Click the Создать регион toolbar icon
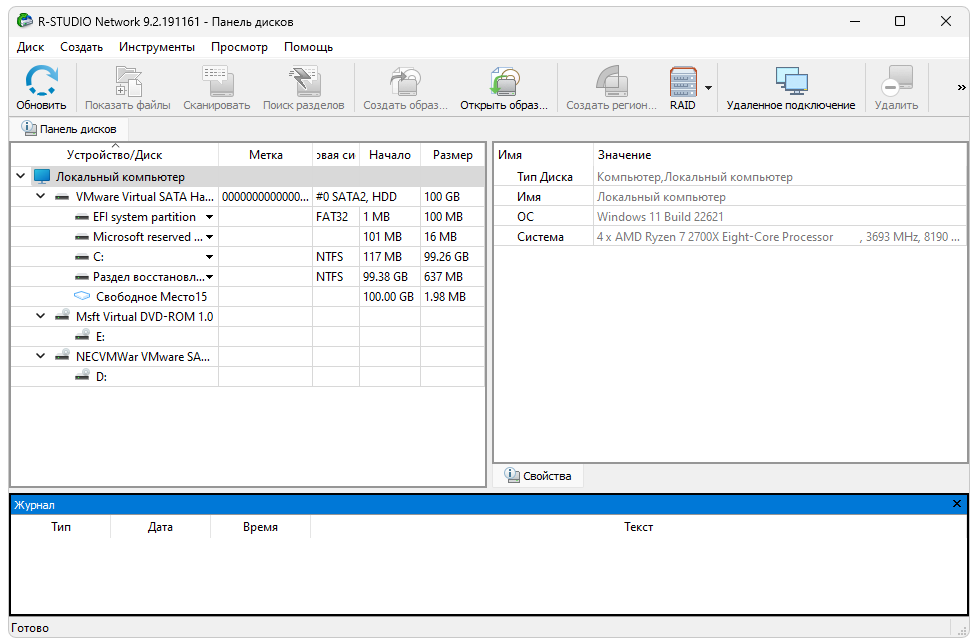This screenshot has width=975, height=644. 611,81
